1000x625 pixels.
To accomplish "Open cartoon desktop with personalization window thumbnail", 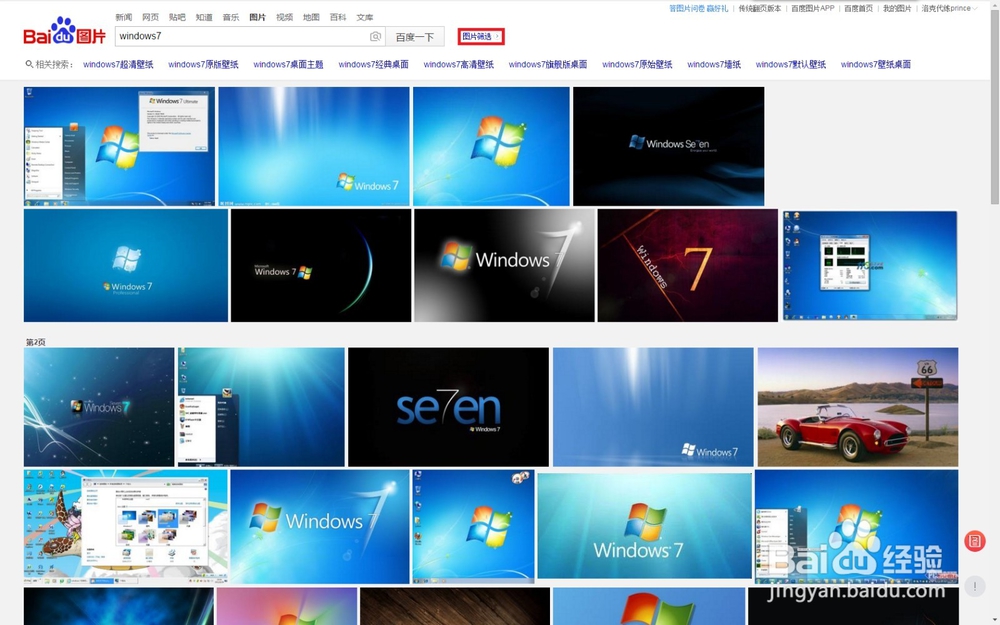I will click(126, 526).
